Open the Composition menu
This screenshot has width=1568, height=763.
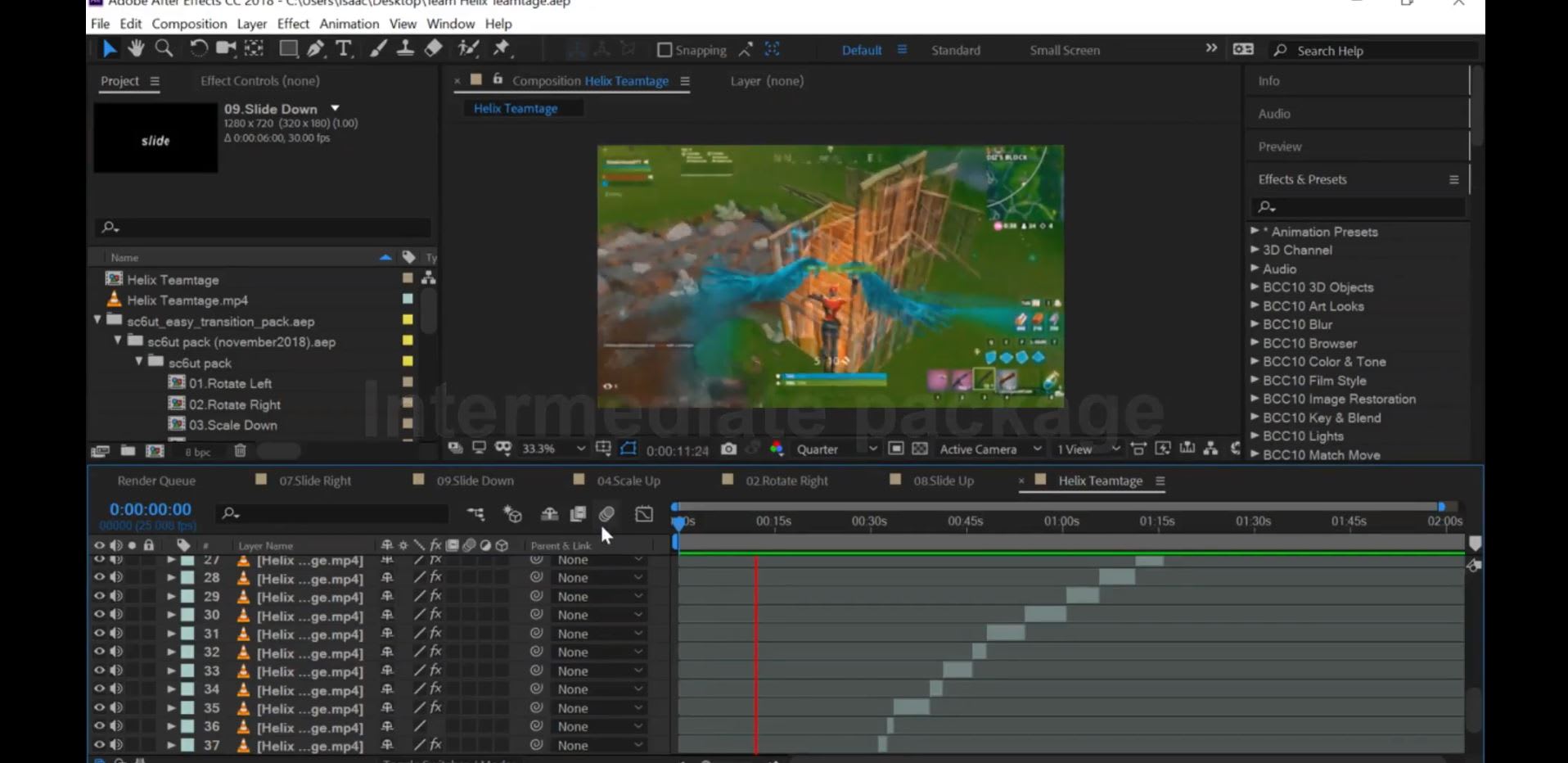[x=189, y=24]
